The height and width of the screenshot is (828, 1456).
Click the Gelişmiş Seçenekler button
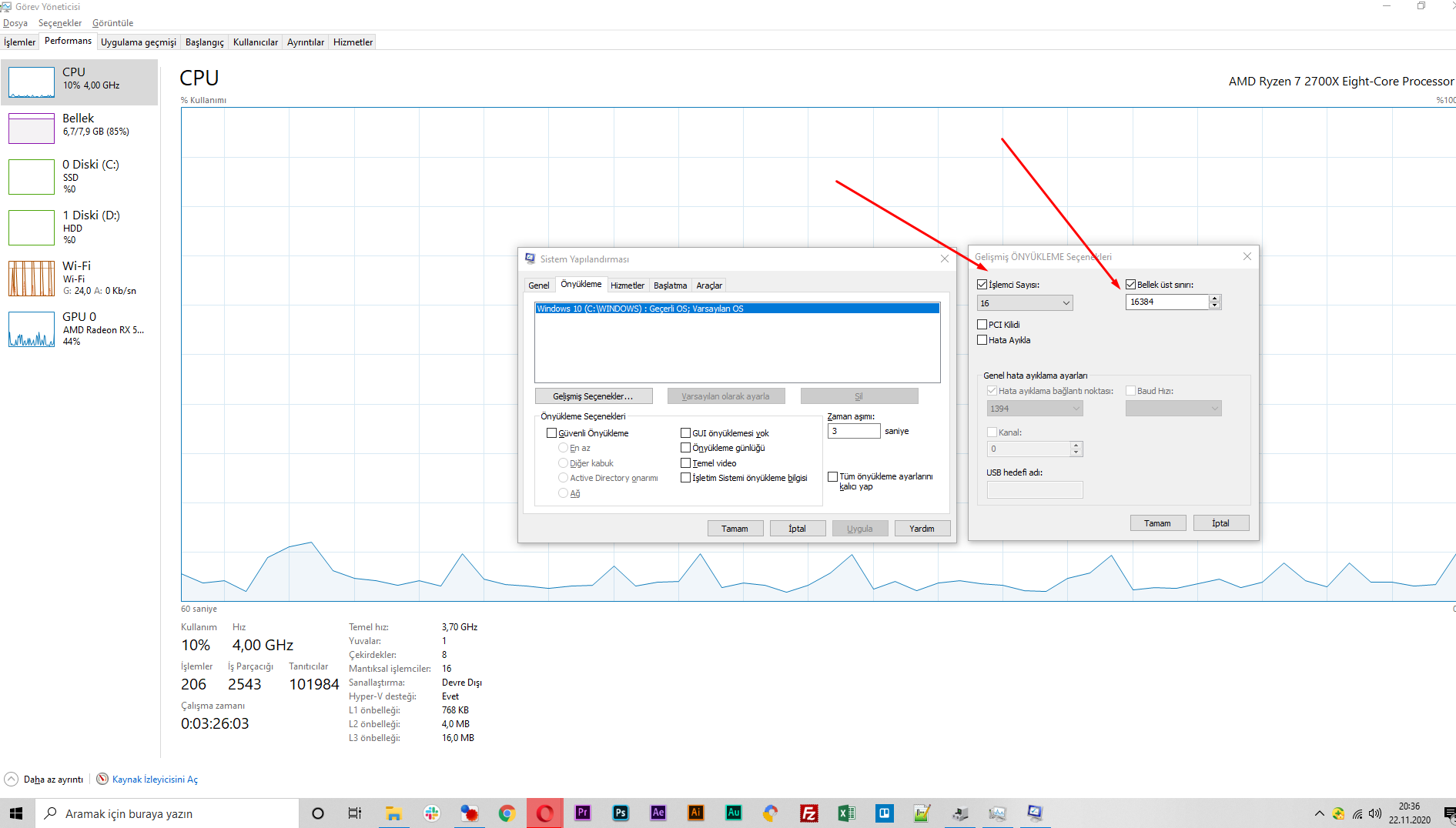click(594, 396)
